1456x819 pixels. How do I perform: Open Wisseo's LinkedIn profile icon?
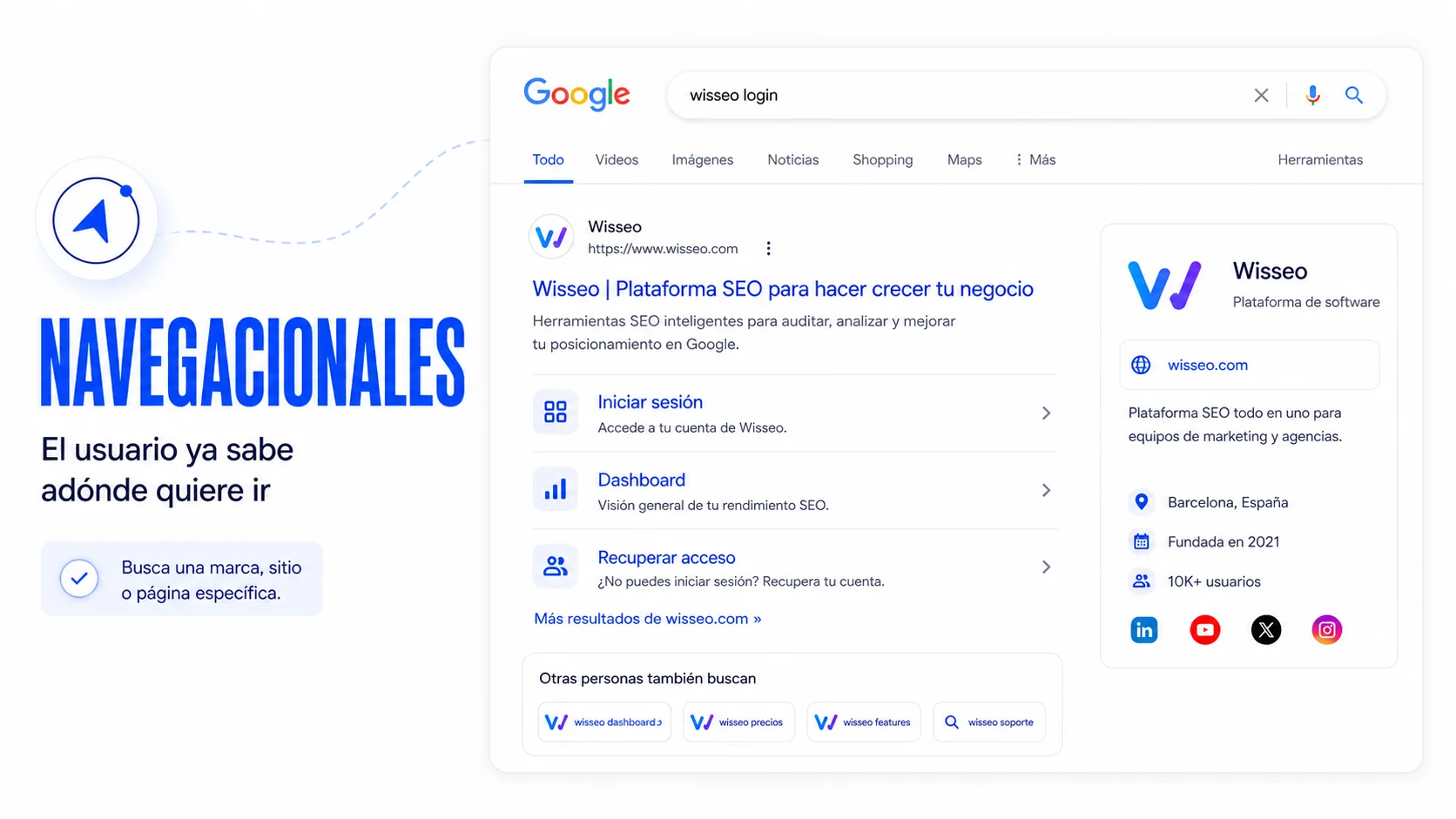[1143, 629]
